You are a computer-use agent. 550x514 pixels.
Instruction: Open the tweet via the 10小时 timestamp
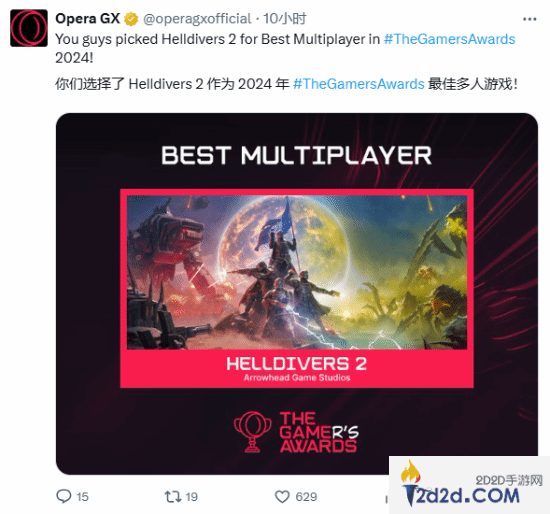click(285, 19)
